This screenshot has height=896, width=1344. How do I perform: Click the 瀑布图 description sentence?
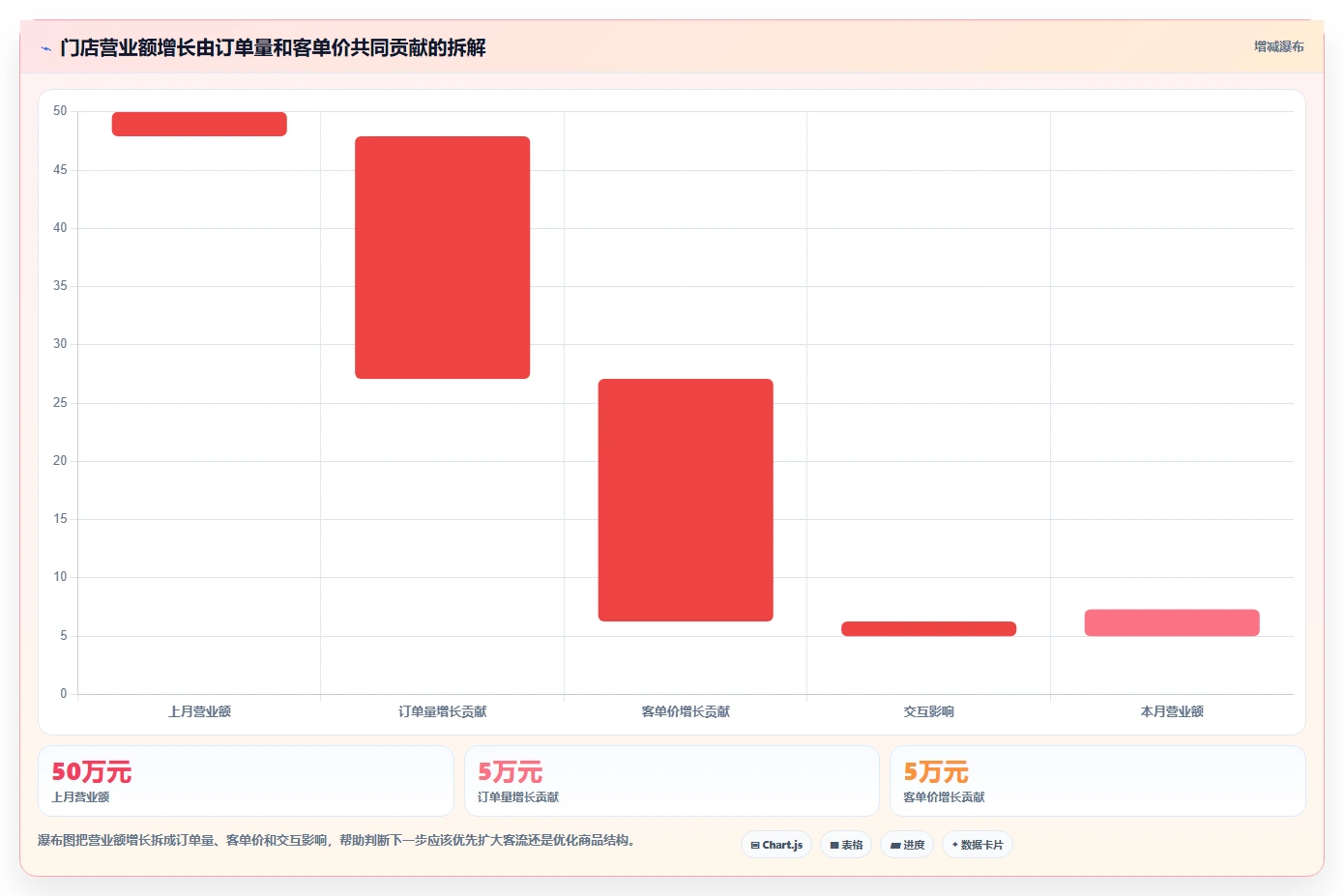[338, 840]
